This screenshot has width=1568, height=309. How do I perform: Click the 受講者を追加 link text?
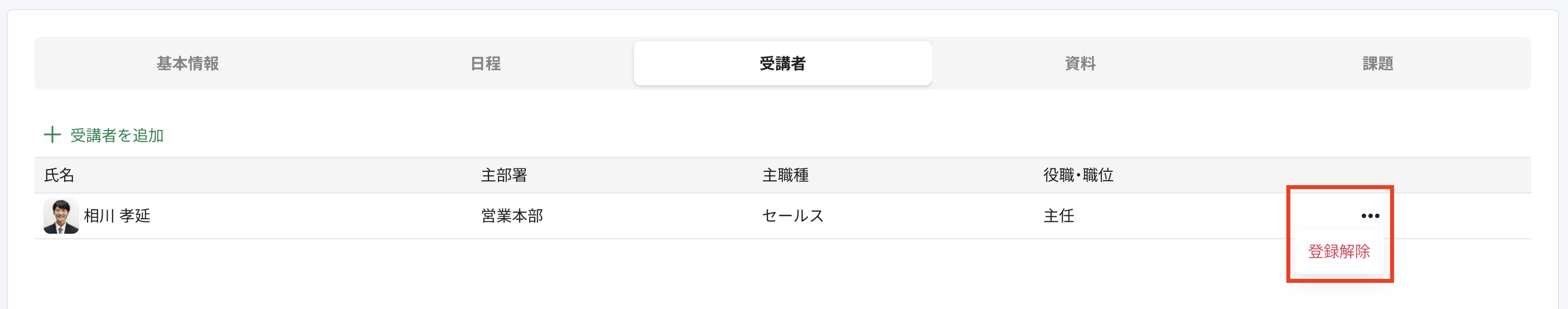pos(117,135)
